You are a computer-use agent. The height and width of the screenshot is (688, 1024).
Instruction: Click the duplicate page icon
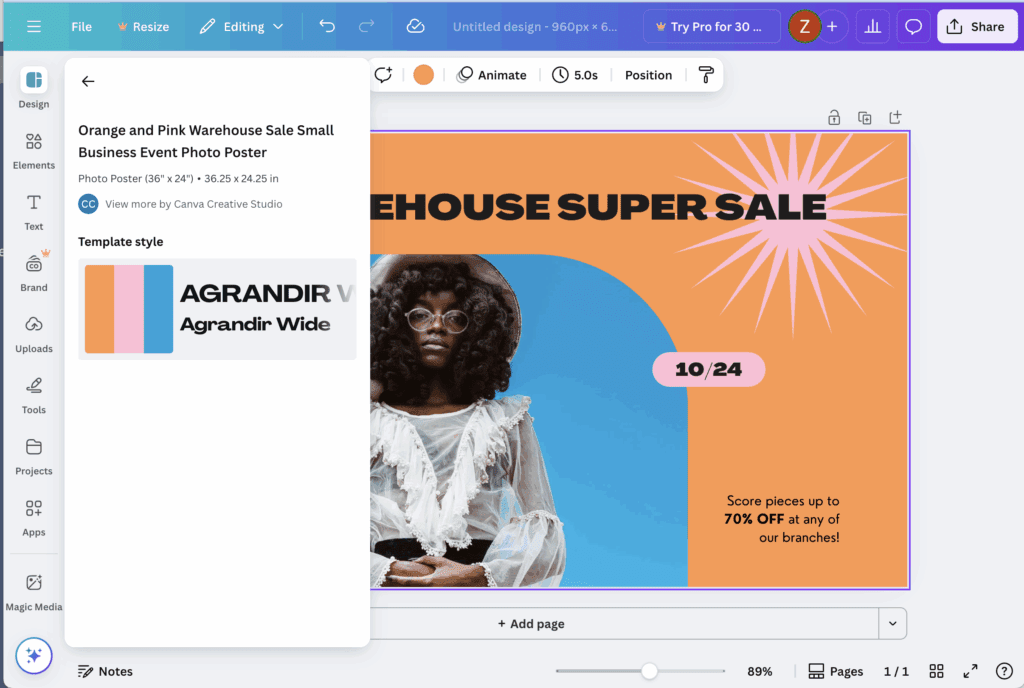point(865,117)
